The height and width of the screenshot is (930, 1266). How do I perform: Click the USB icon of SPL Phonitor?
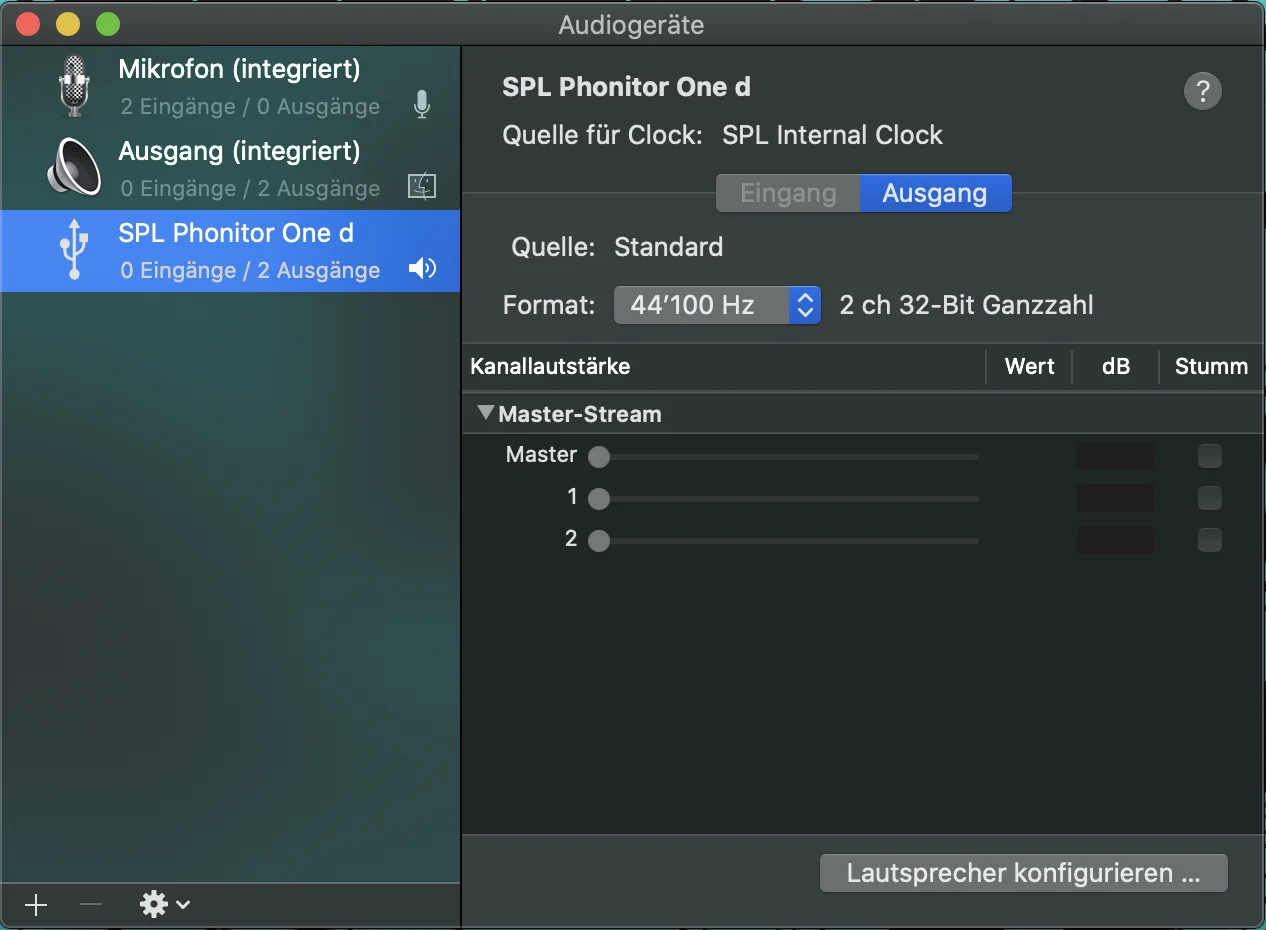click(73, 250)
